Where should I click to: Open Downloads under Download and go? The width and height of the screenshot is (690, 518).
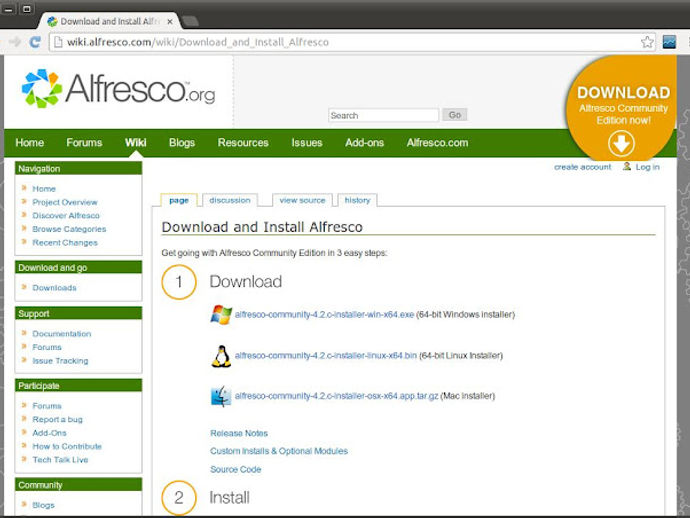(x=55, y=288)
